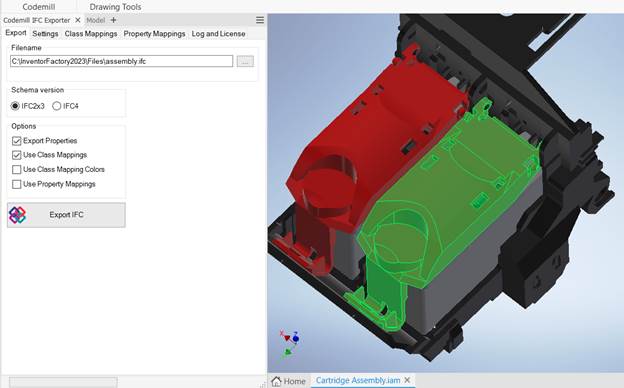Viewport: 624px width, 388px height.
Task: Close the Cartridge Assembly.iam tab
Action: [x=407, y=380]
